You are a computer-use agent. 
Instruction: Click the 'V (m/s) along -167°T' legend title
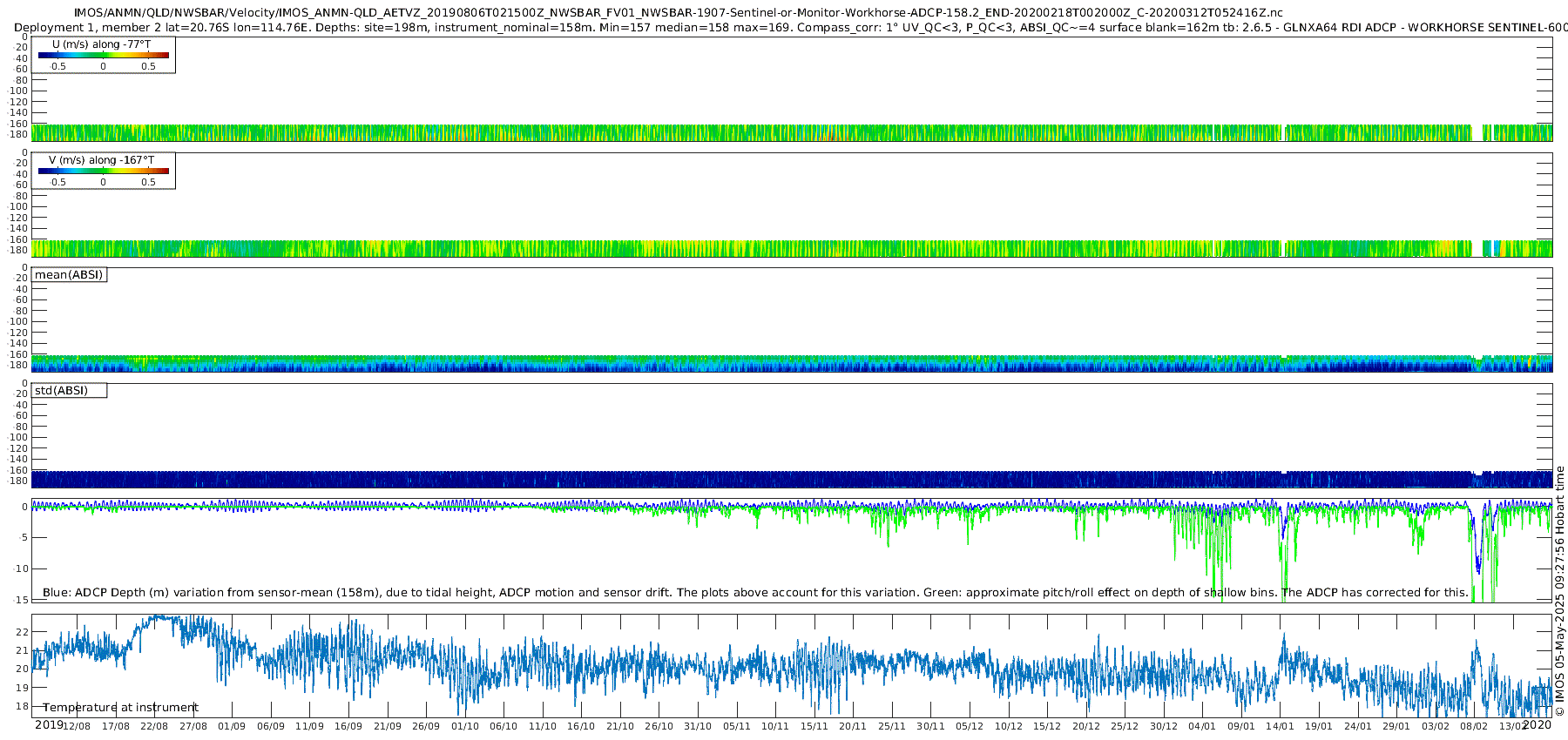pos(101,160)
